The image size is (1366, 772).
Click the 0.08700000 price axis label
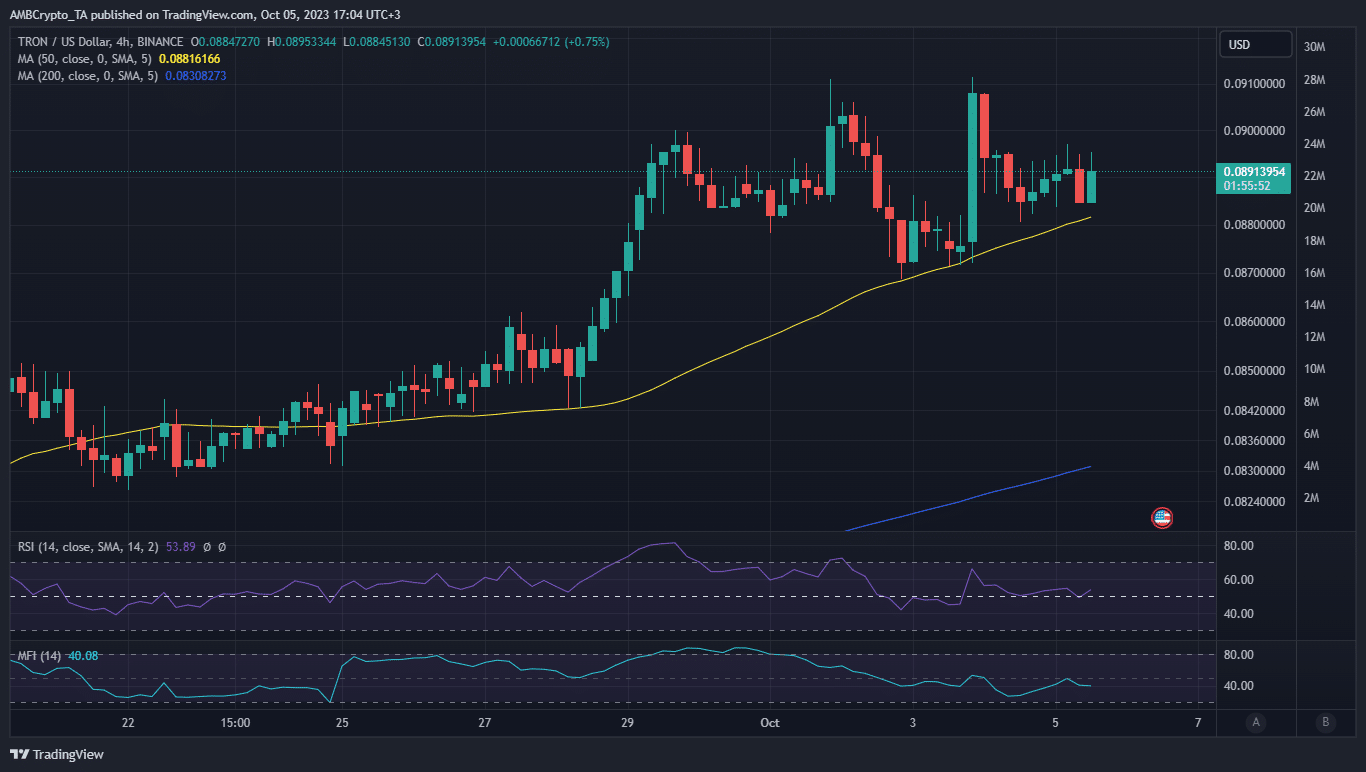coord(1255,273)
